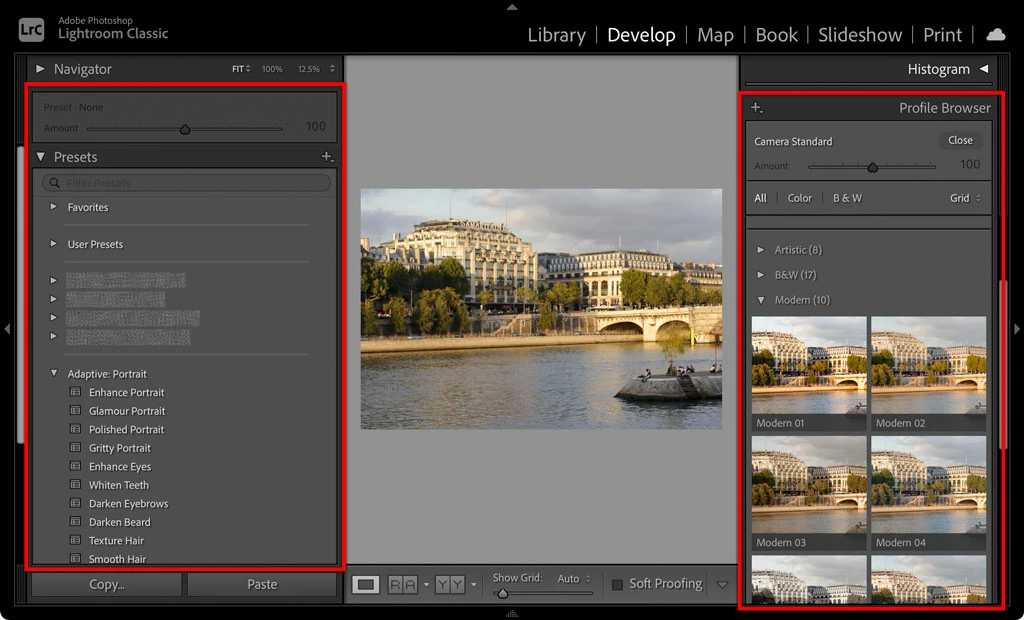
Task: Click the cloud sync icon
Action: pyautogui.click(x=996, y=35)
